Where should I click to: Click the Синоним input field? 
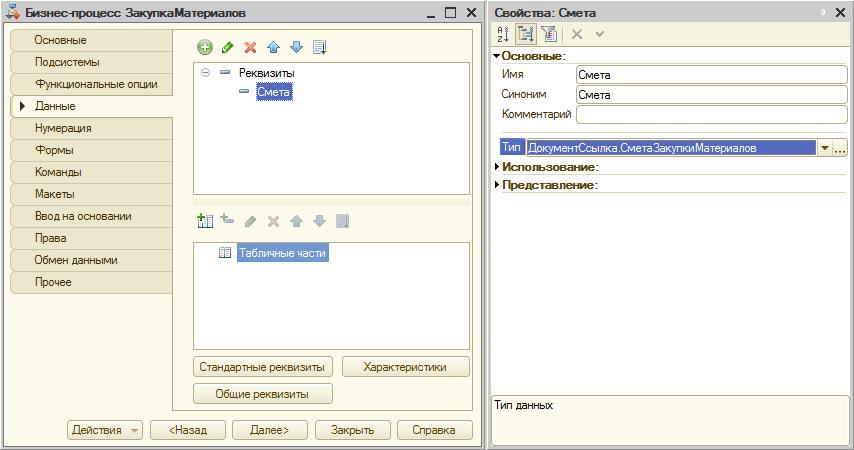711,95
